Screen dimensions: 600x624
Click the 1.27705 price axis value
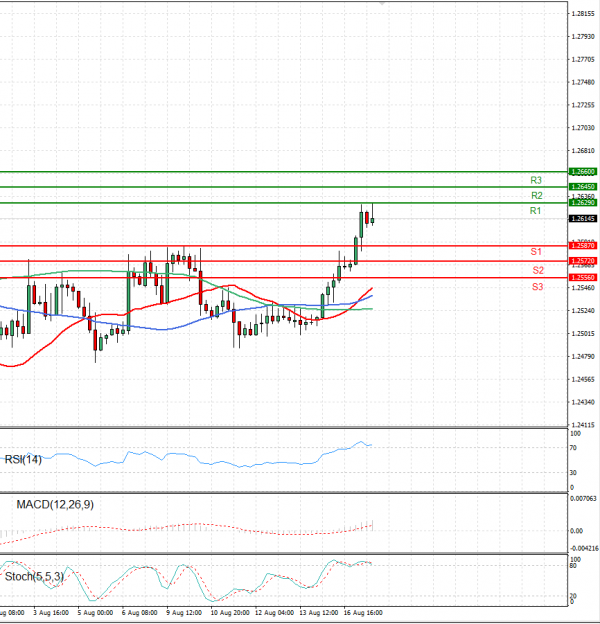tap(583, 59)
